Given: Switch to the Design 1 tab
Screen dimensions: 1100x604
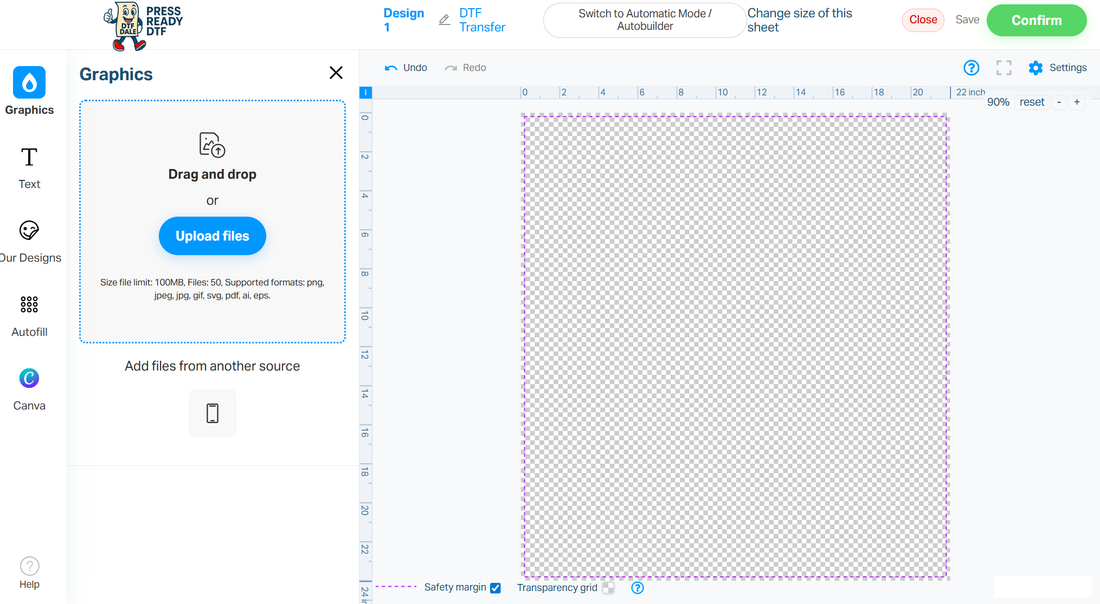Looking at the screenshot, I should click(404, 19).
